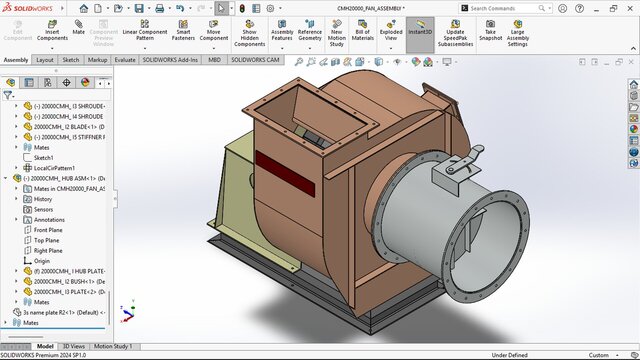Image resolution: width=640 pixels, height=360 pixels.
Task: Expand the bottom-level Mates folder
Action: pyautogui.click(x=6, y=322)
